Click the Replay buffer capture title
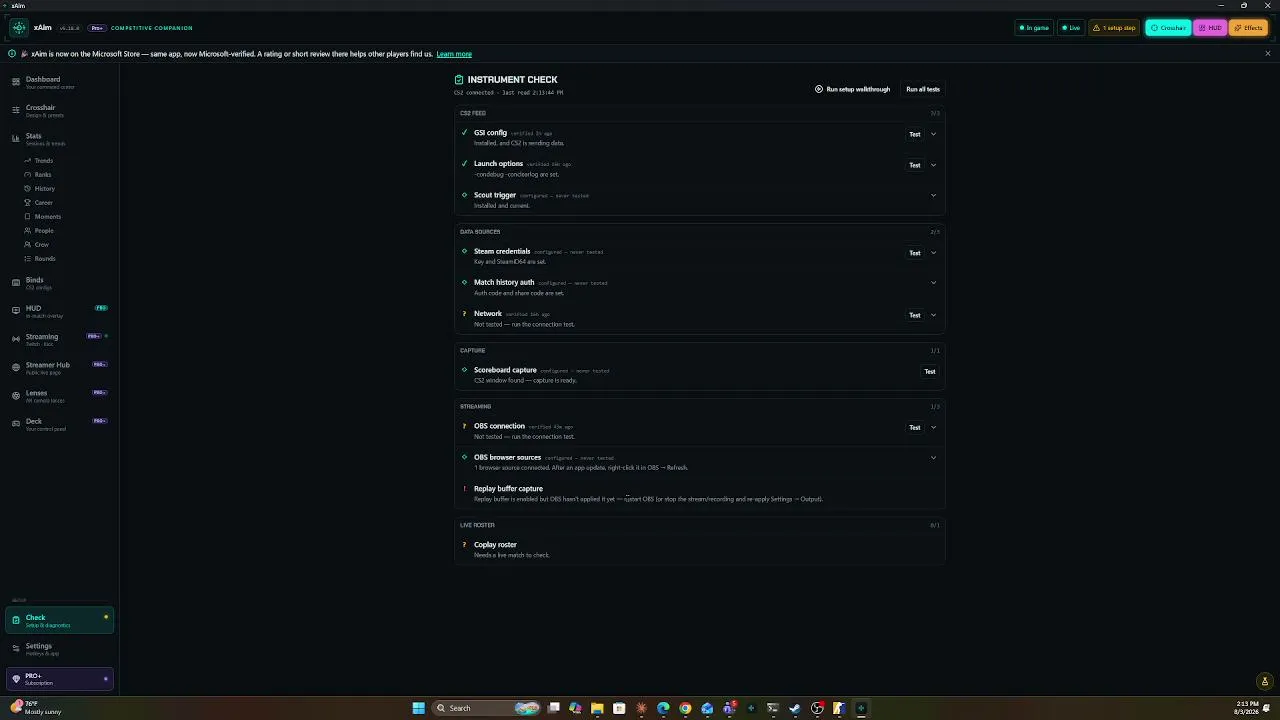This screenshot has width=1280, height=720. coord(508,489)
